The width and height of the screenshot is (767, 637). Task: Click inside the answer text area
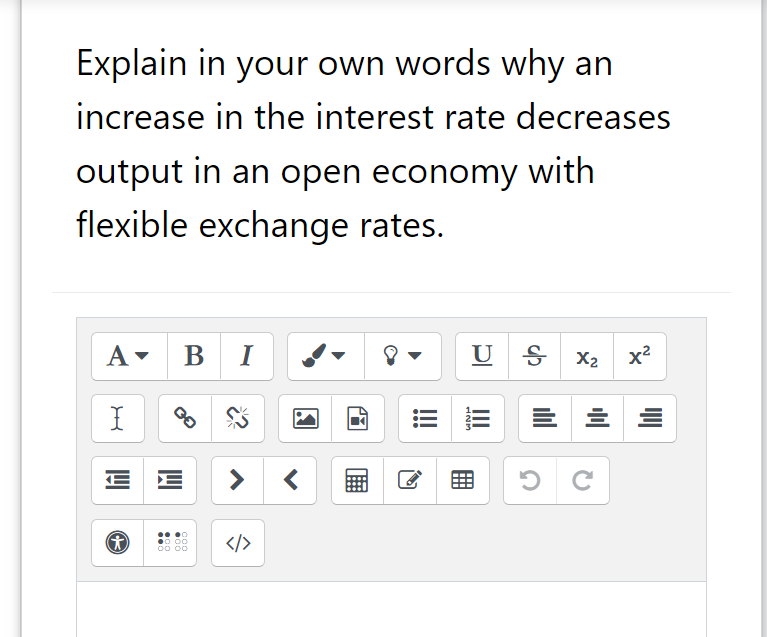[x=391, y=609]
